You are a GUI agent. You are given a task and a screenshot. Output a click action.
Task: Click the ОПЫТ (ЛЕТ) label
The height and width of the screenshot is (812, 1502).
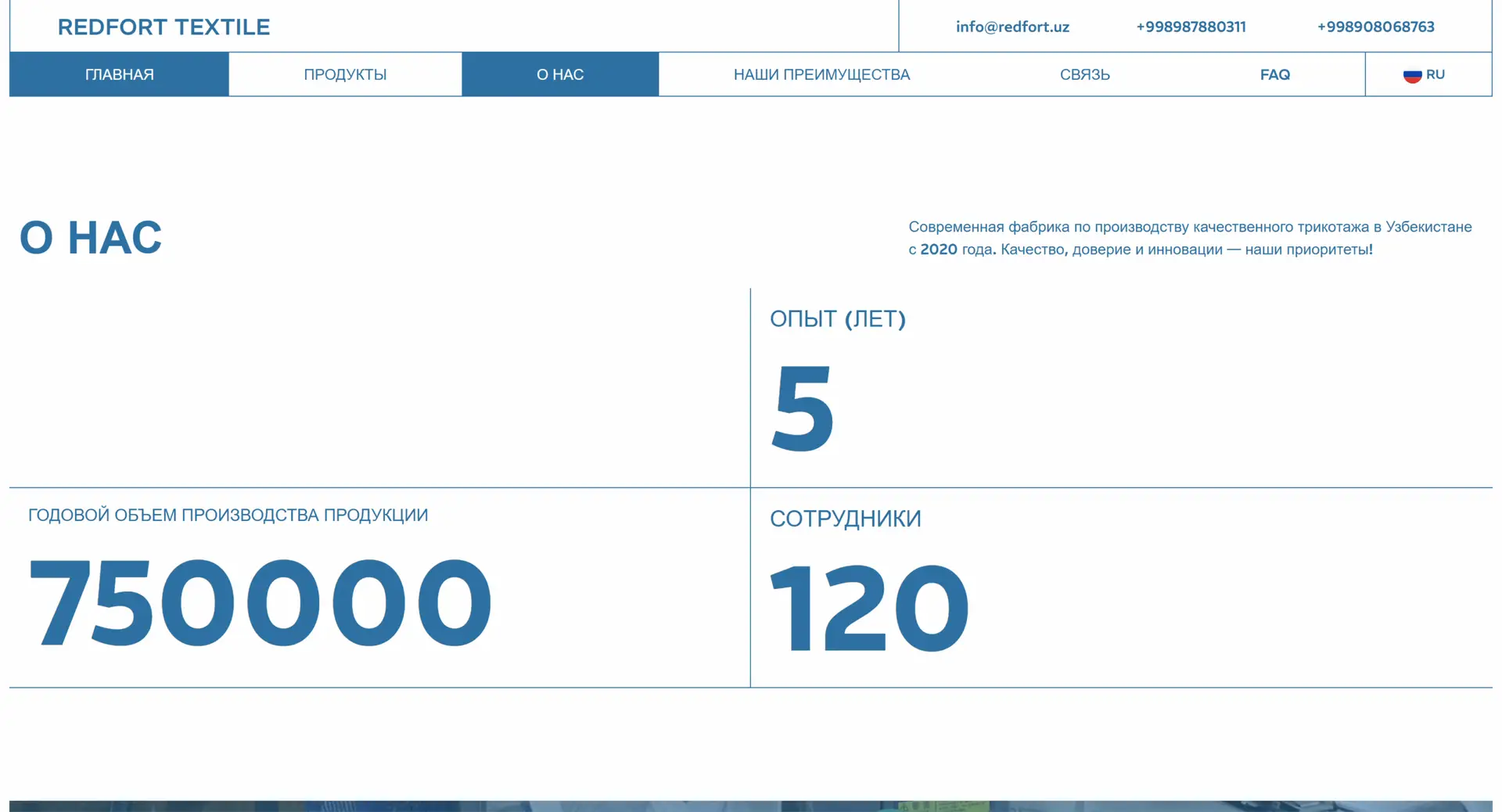(x=837, y=318)
